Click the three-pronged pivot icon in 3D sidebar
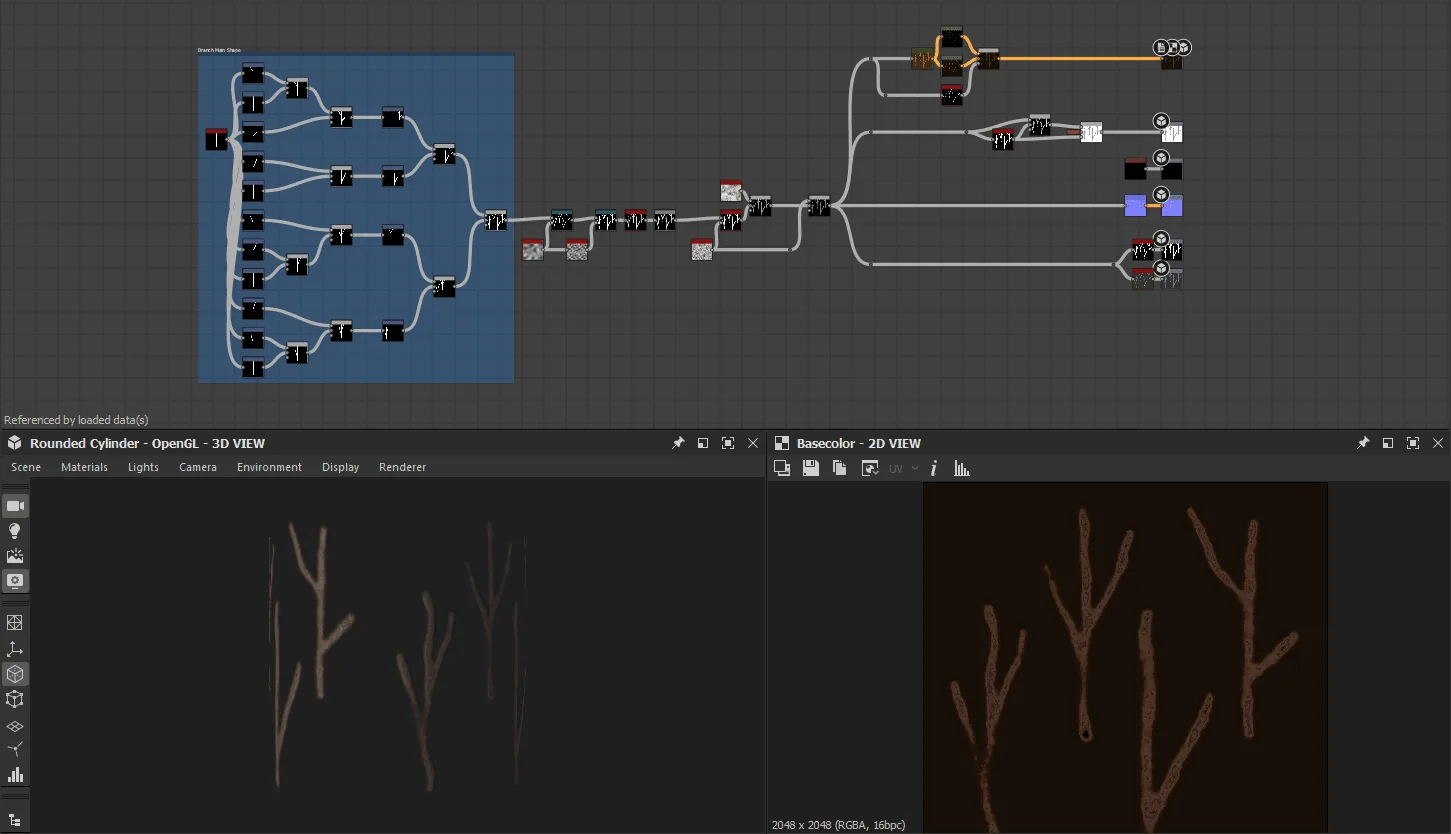The width and height of the screenshot is (1451, 834). [x=15, y=750]
